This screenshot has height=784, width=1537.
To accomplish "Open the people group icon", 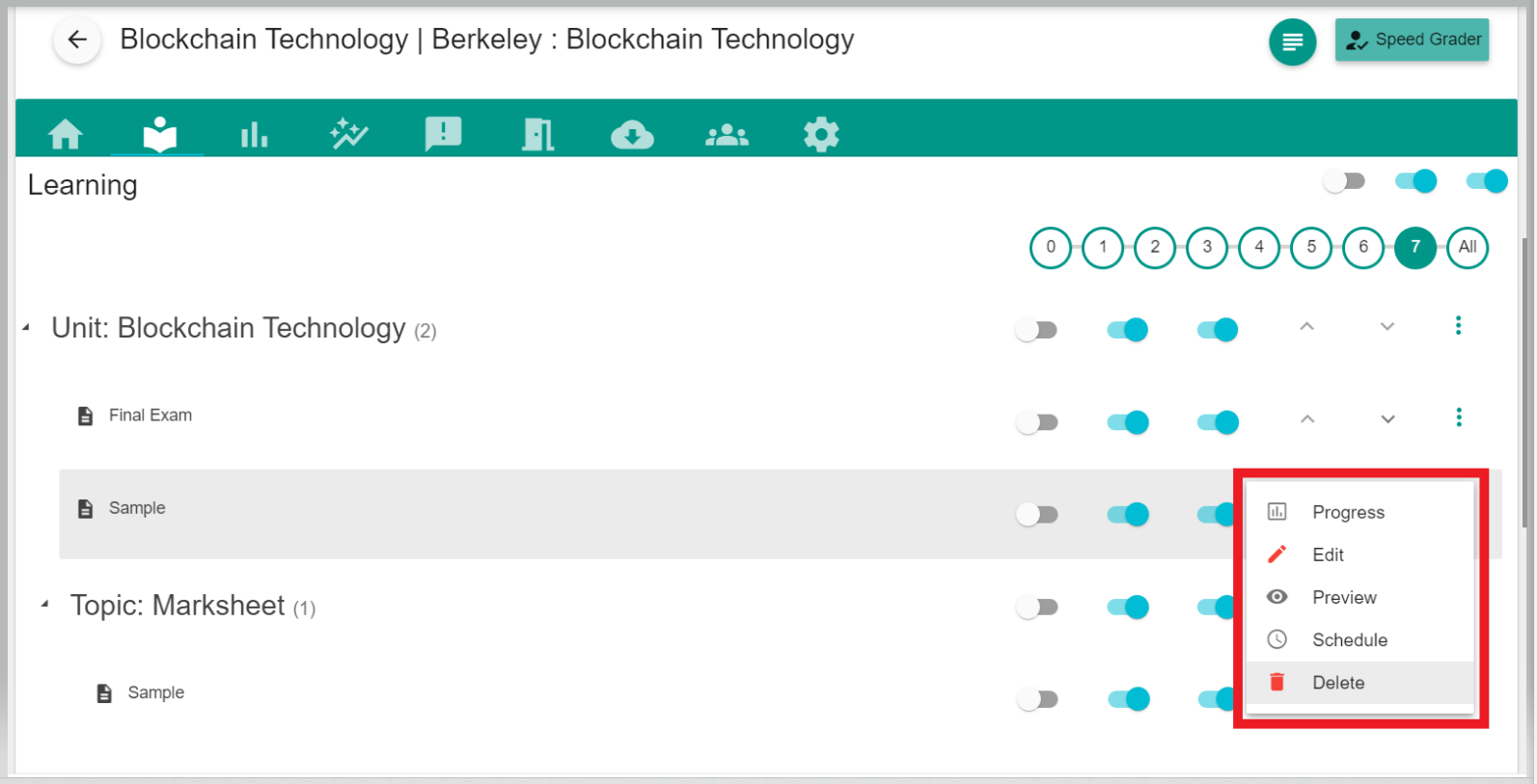I will click(727, 135).
